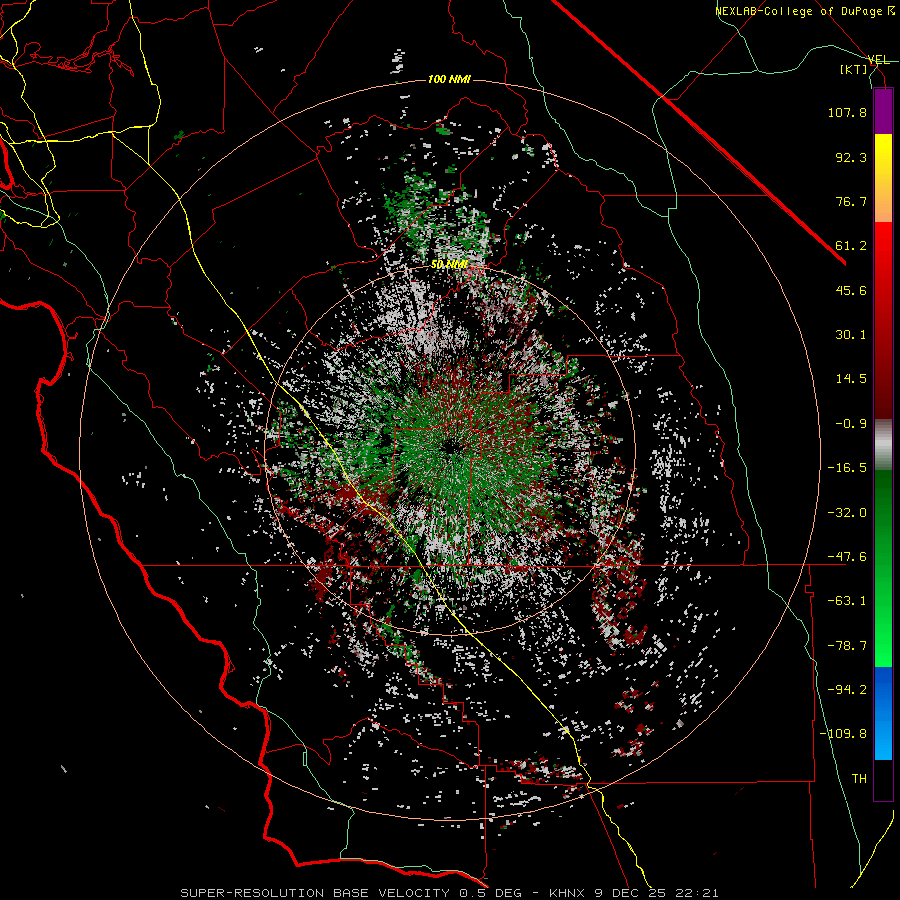Click the 107.8 velocity scale value
The image size is (900, 900).
coord(847,112)
